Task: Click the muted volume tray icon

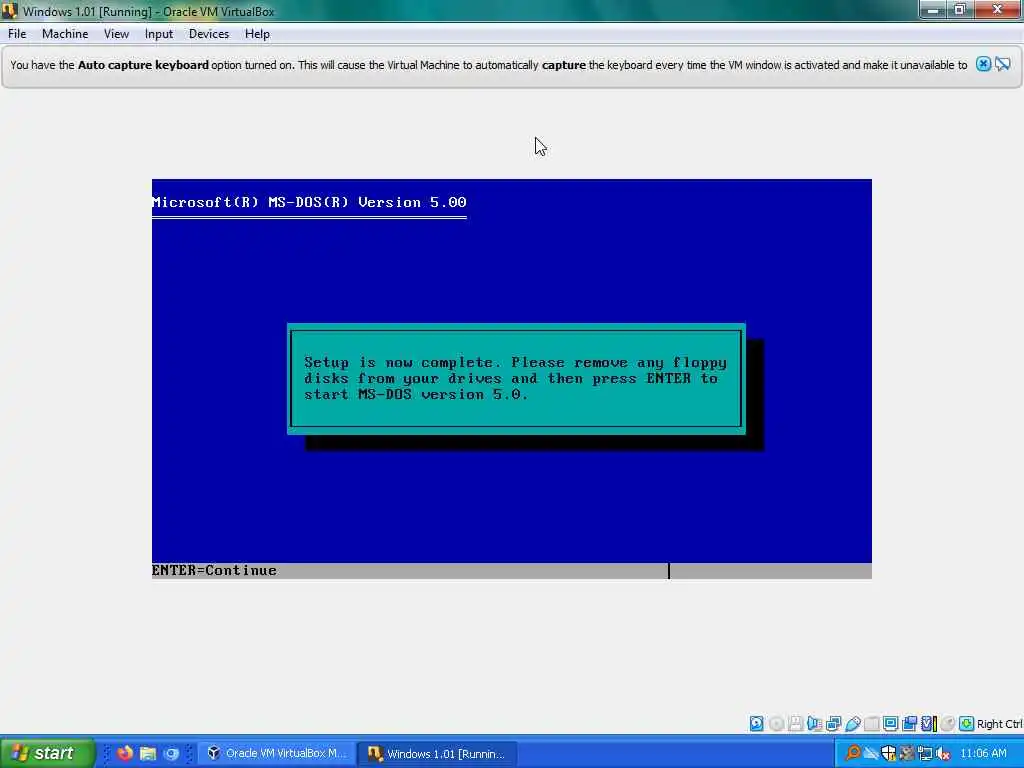Action: point(943,753)
